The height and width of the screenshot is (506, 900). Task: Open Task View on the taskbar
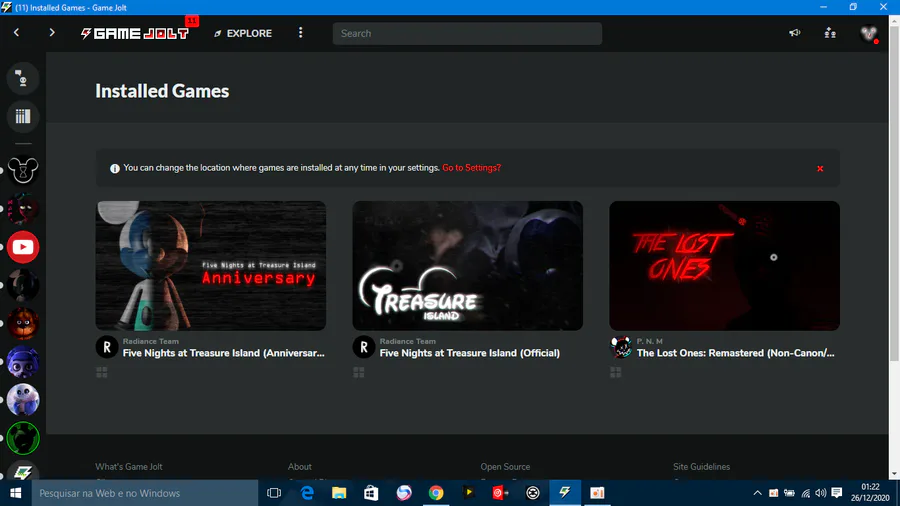[x=274, y=493]
